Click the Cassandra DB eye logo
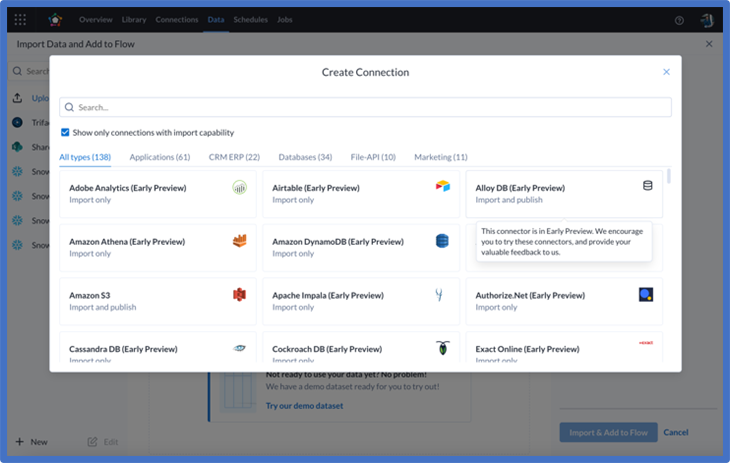Image resolution: width=730 pixels, height=463 pixels. [x=239, y=348]
